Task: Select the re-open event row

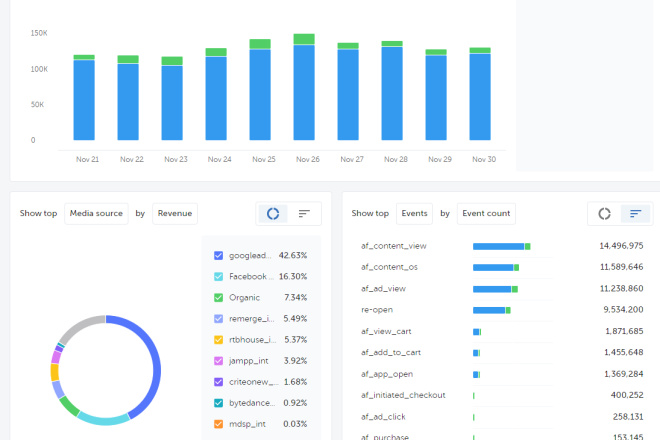Action: 502,310
